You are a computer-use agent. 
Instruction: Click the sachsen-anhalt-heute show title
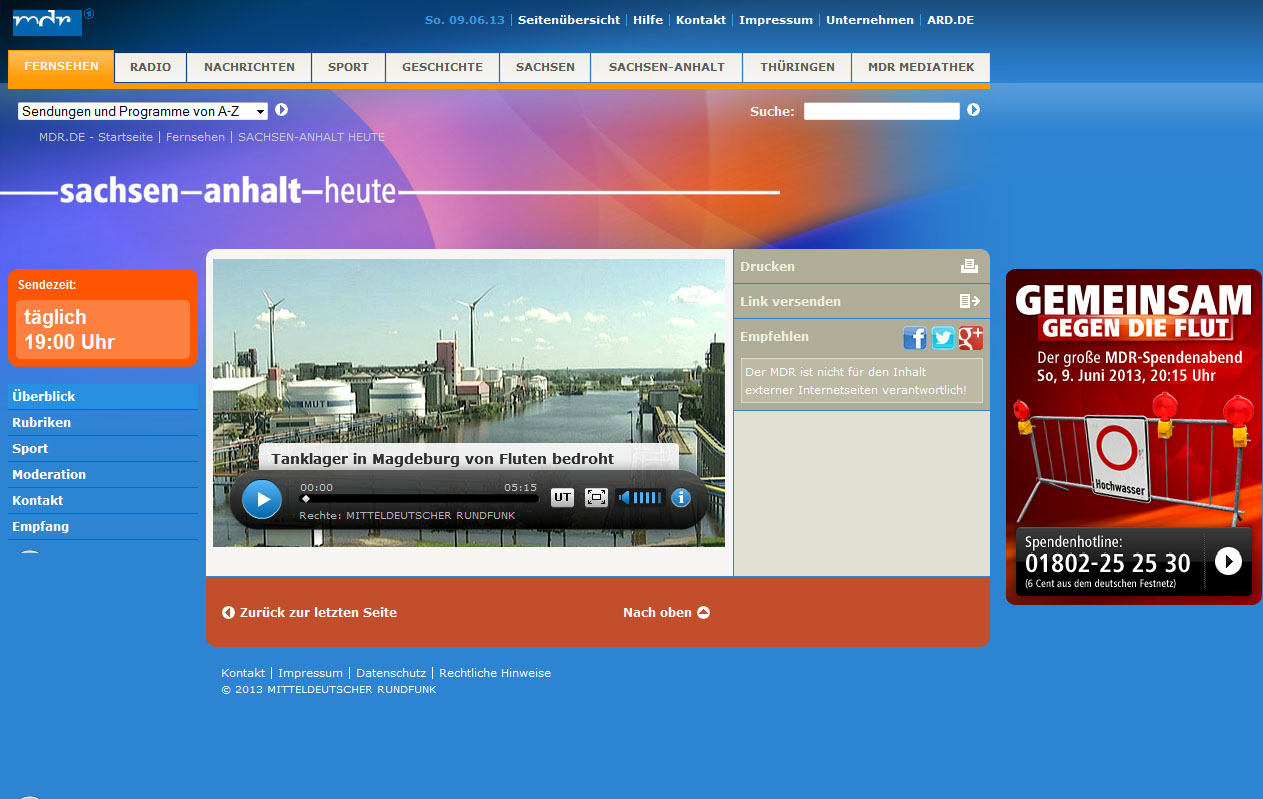pos(228,191)
